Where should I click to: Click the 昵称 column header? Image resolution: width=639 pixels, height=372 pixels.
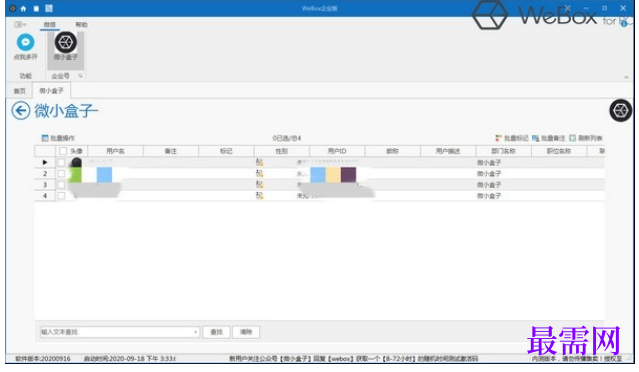[x=392, y=151]
